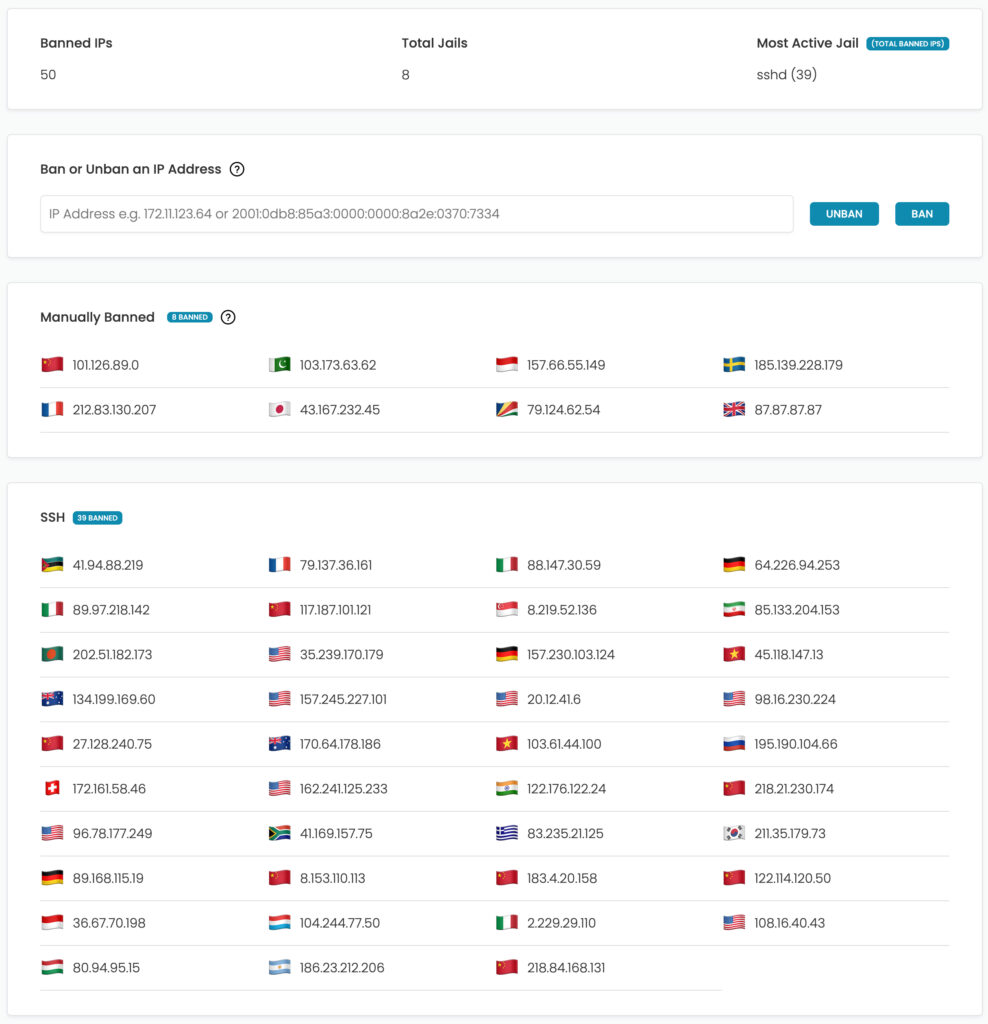Open the help icon next to Manually Banned

[227, 317]
